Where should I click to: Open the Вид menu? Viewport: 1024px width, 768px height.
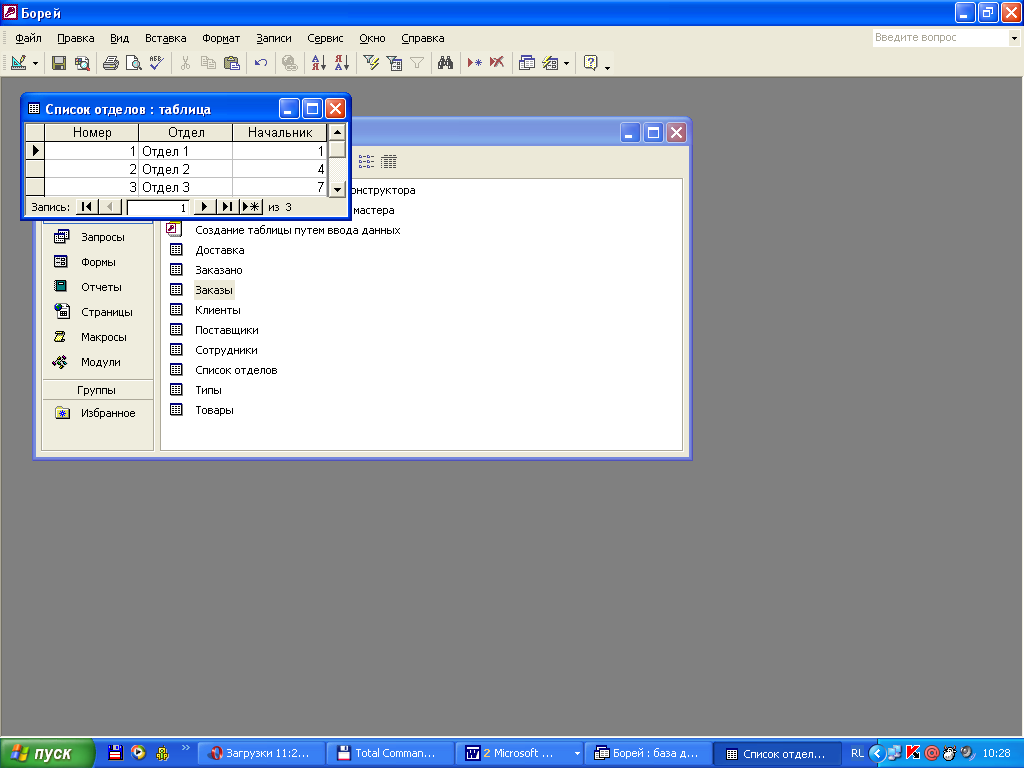[x=120, y=38]
